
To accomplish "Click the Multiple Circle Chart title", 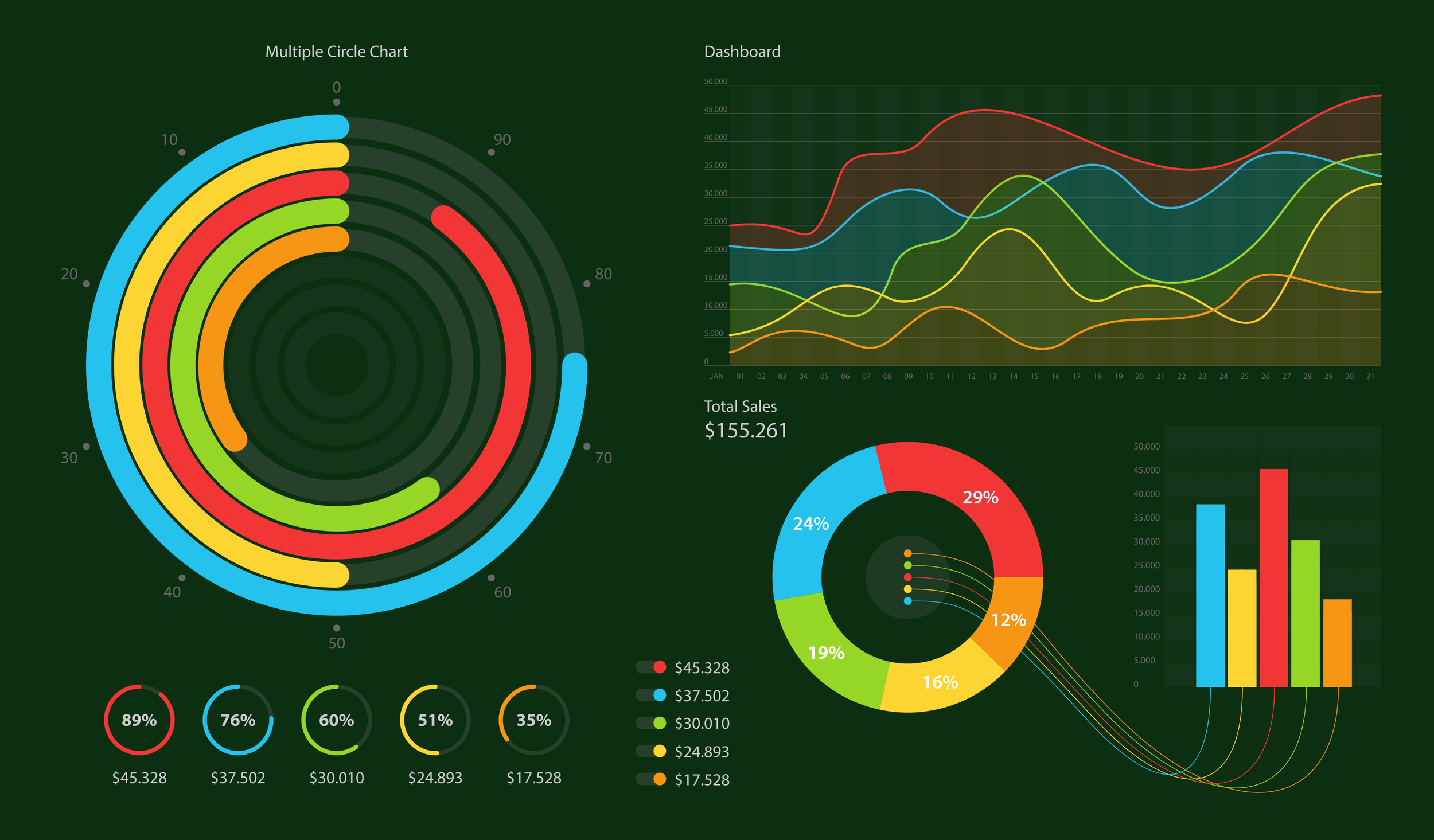I will [337, 52].
